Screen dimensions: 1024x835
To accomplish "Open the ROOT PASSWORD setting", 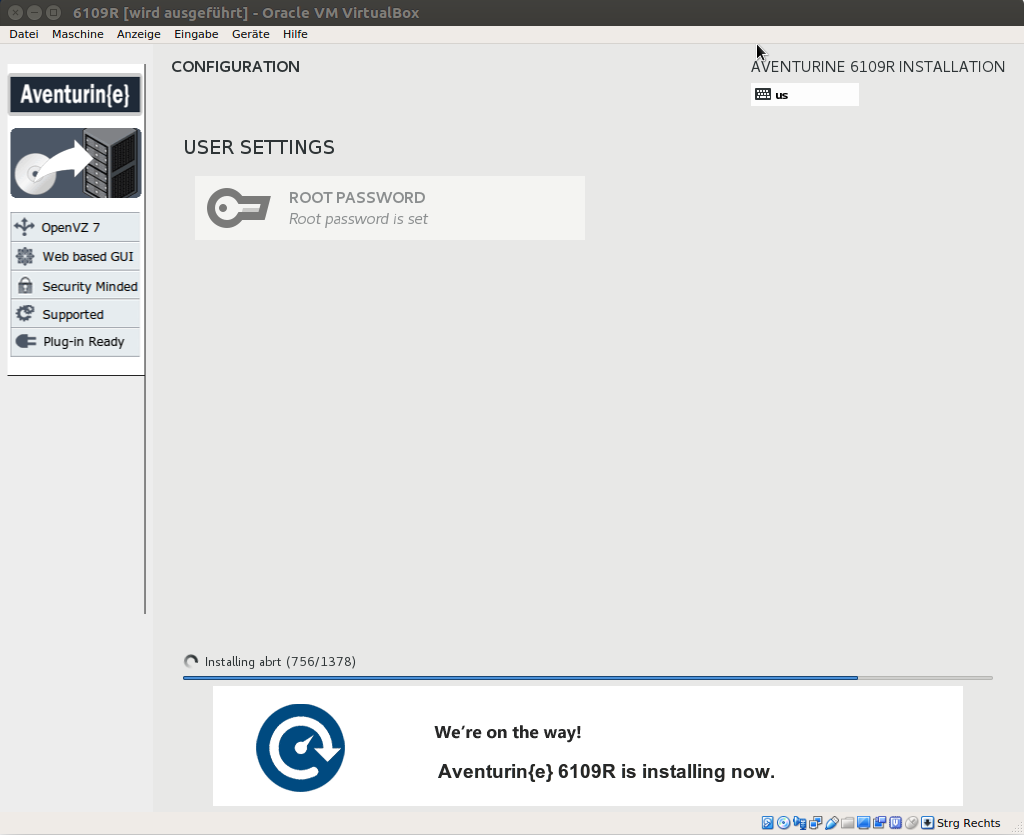I will coord(390,208).
